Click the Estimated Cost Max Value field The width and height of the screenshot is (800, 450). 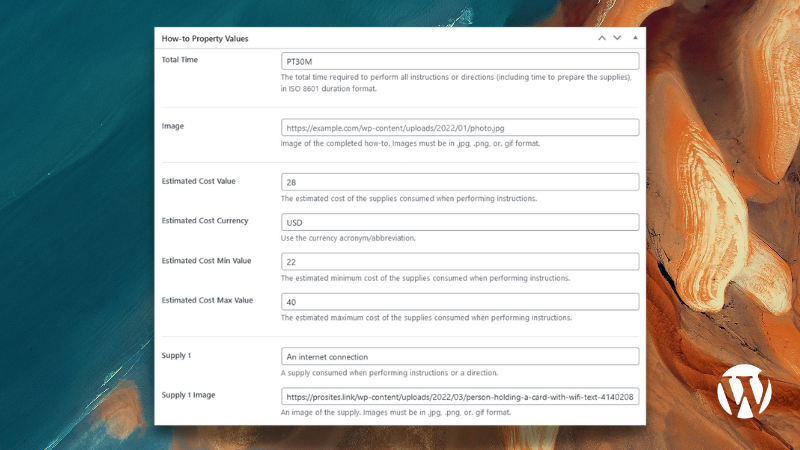click(460, 302)
